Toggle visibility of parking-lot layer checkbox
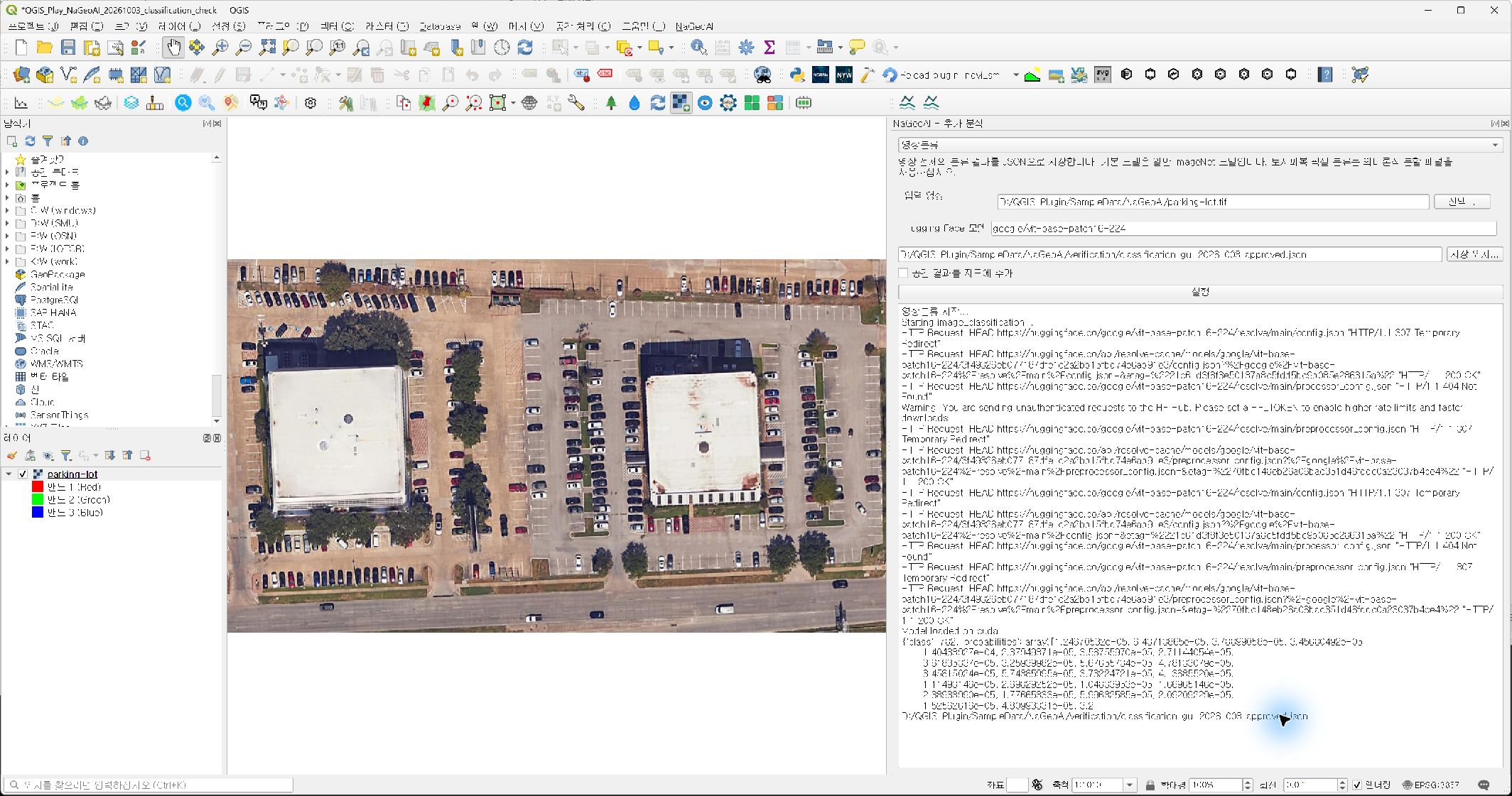The width and height of the screenshot is (1512, 796). 23,474
